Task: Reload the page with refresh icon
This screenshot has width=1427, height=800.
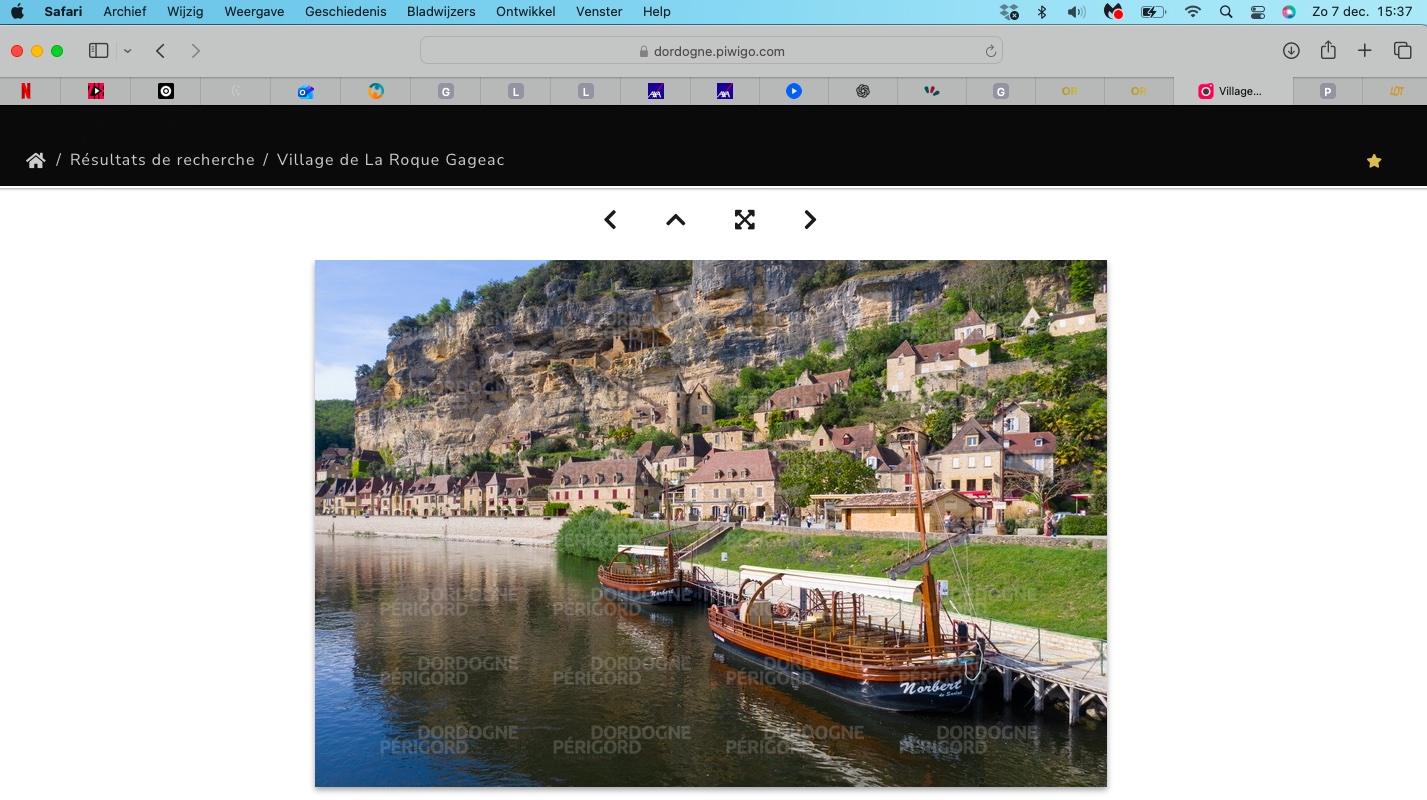Action: point(991,51)
